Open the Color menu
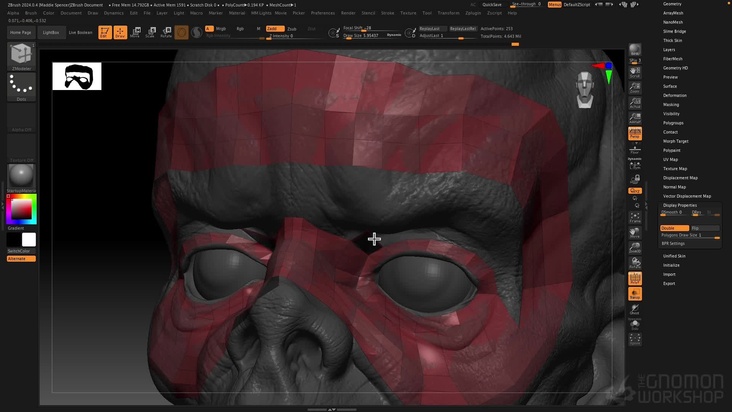This screenshot has width=732, height=412. pyautogui.click(x=49, y=13)
